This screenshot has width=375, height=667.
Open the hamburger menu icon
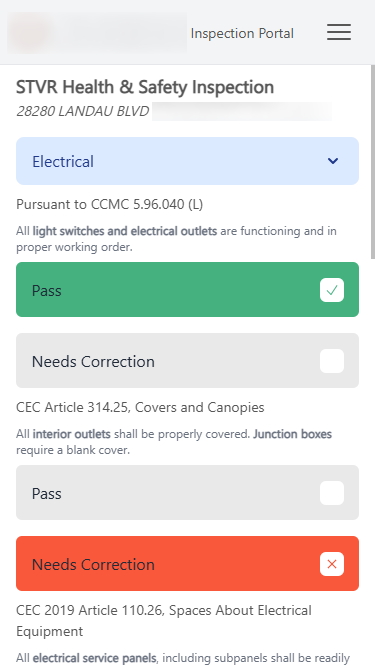[x=339, y=32]
